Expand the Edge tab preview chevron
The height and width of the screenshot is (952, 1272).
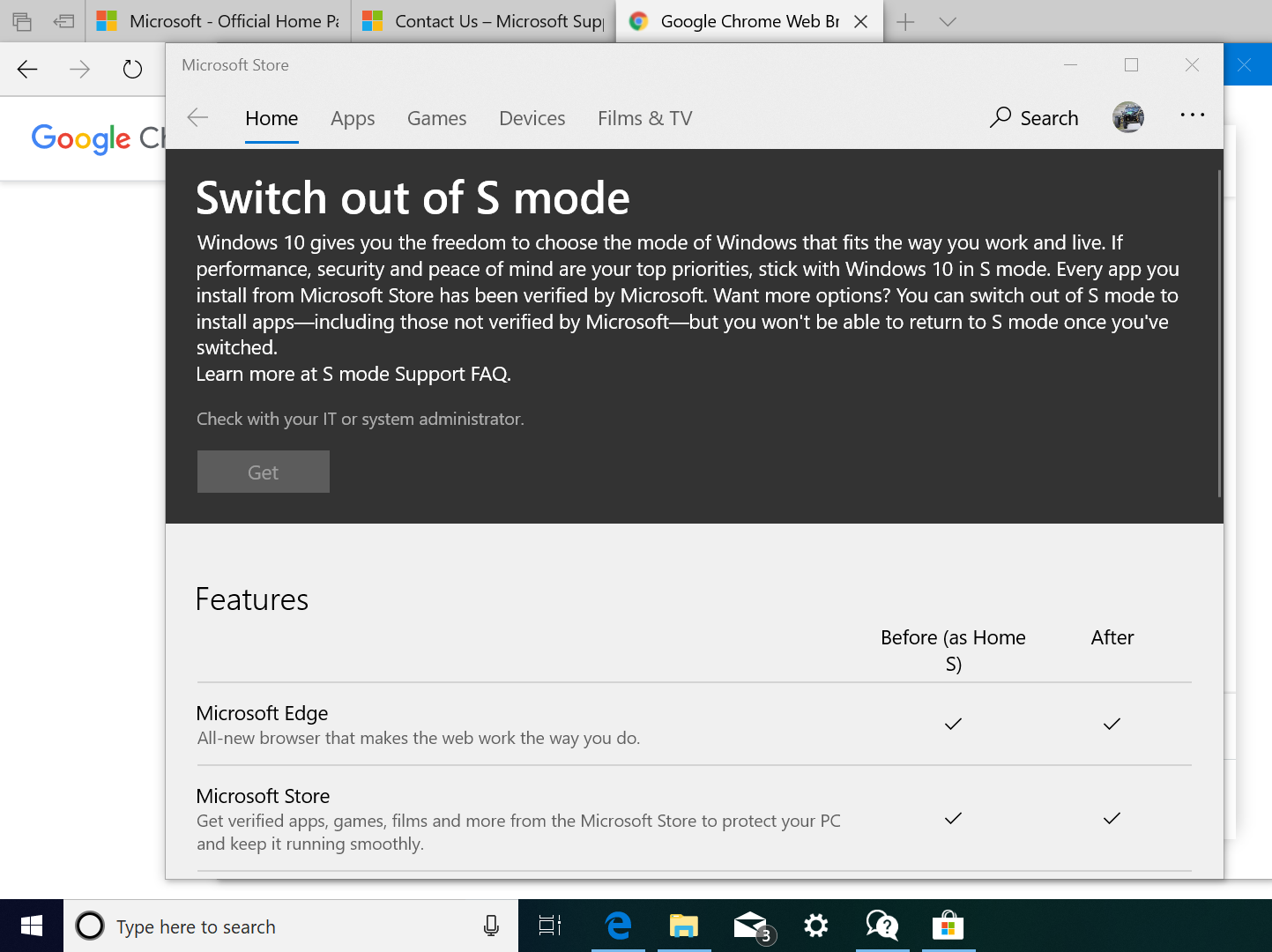coord(948,21)
